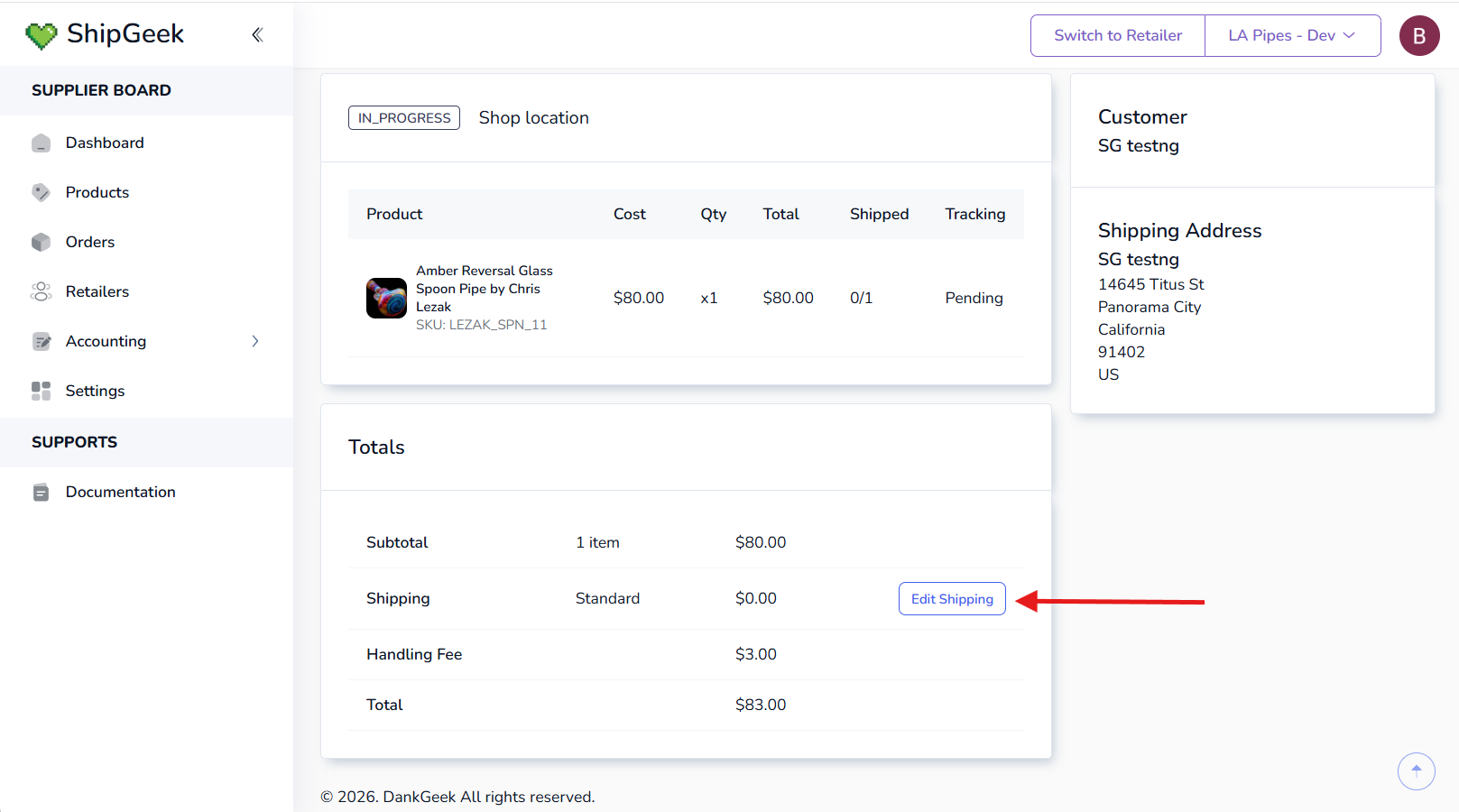The image size is (1459, 812).
Task: Click the ShipGeek brand name text
Action: [x=125, y=34]
